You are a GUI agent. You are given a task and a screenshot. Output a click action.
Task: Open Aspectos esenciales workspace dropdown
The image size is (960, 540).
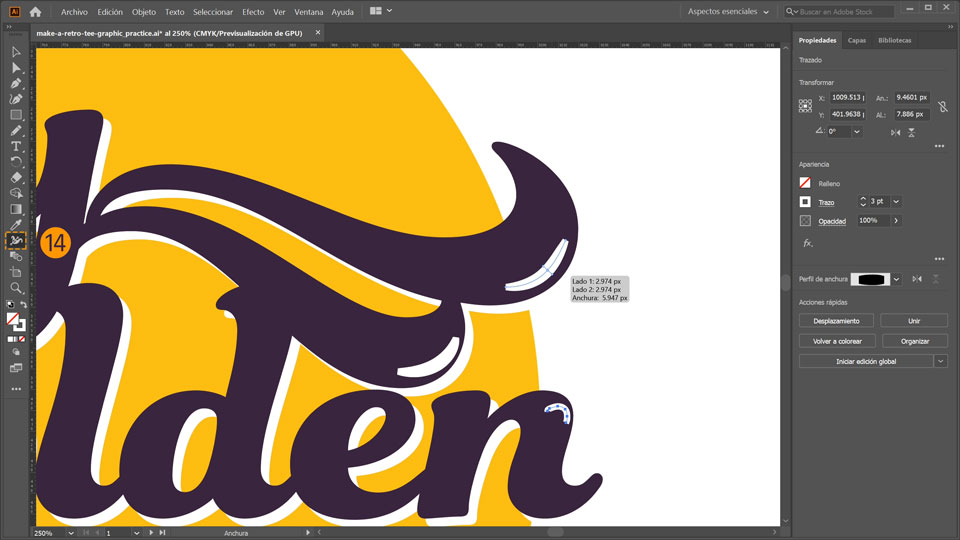728,12
